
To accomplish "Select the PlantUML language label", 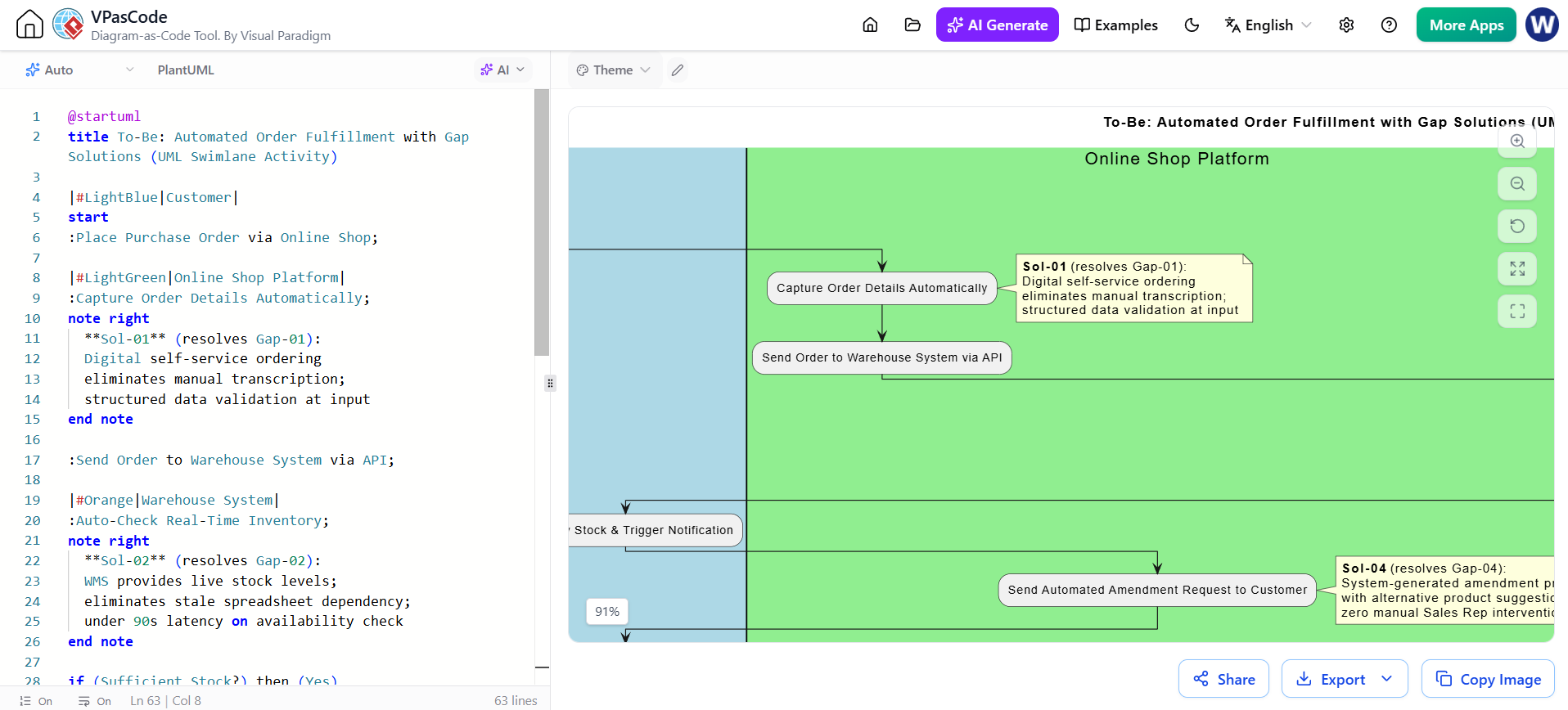I will pos(186,70).
